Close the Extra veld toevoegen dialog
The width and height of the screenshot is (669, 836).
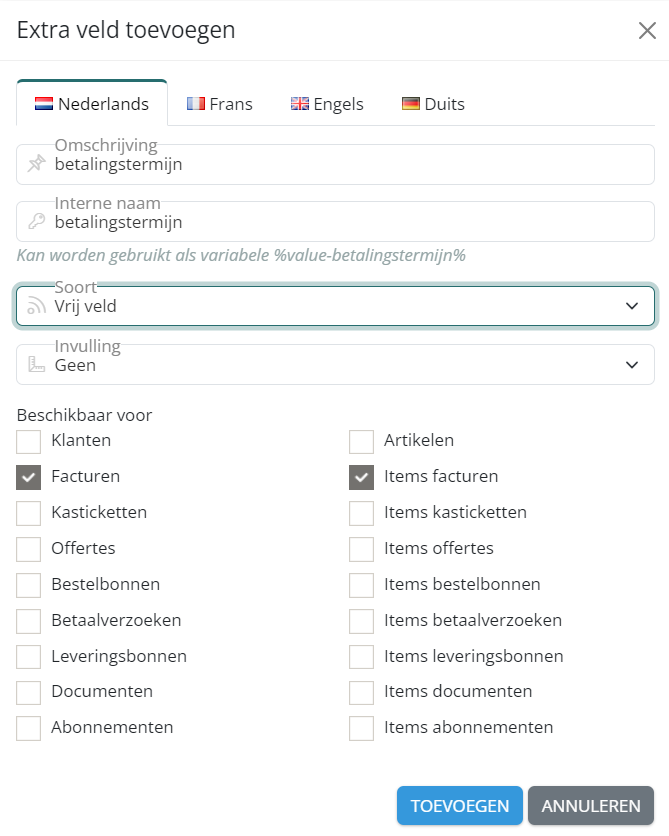coord(647,30)
